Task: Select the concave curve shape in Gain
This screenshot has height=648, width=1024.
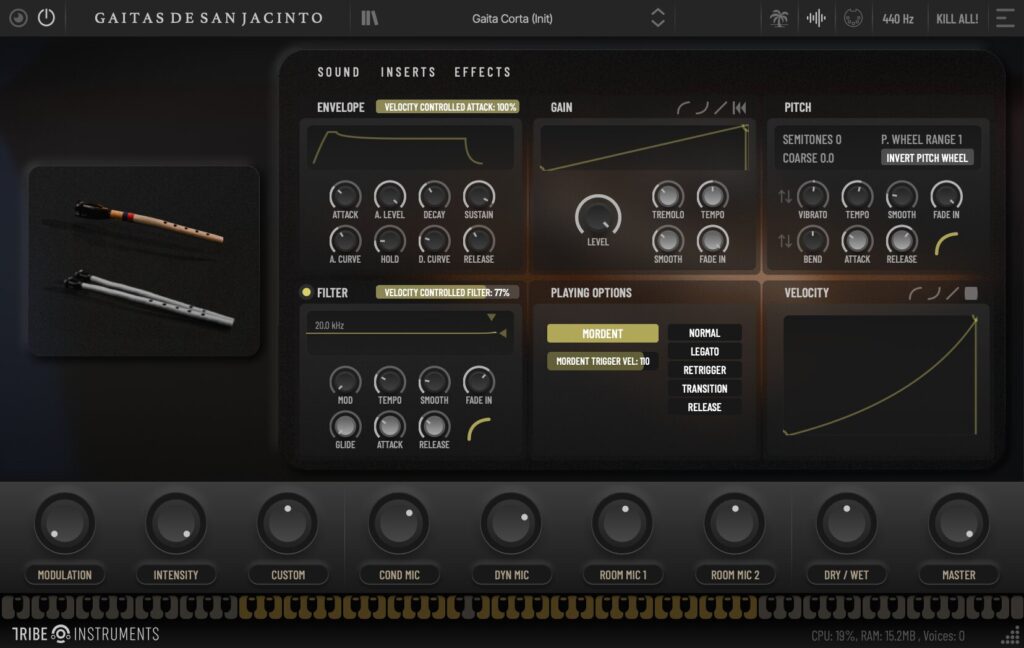Action: (702, 108)
